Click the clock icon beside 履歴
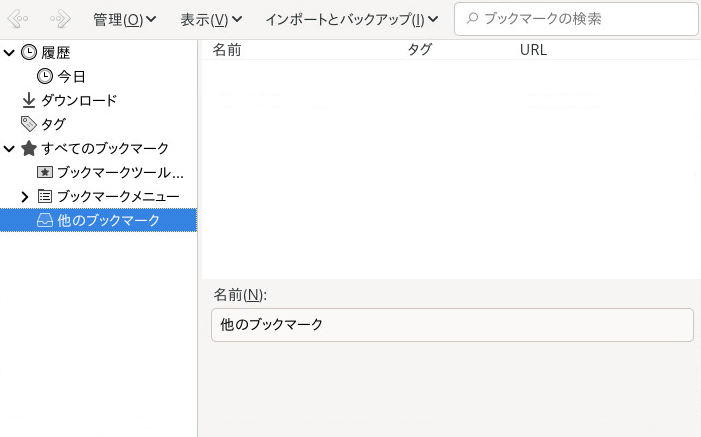701x437 pixels. click(x=29, y=52)
